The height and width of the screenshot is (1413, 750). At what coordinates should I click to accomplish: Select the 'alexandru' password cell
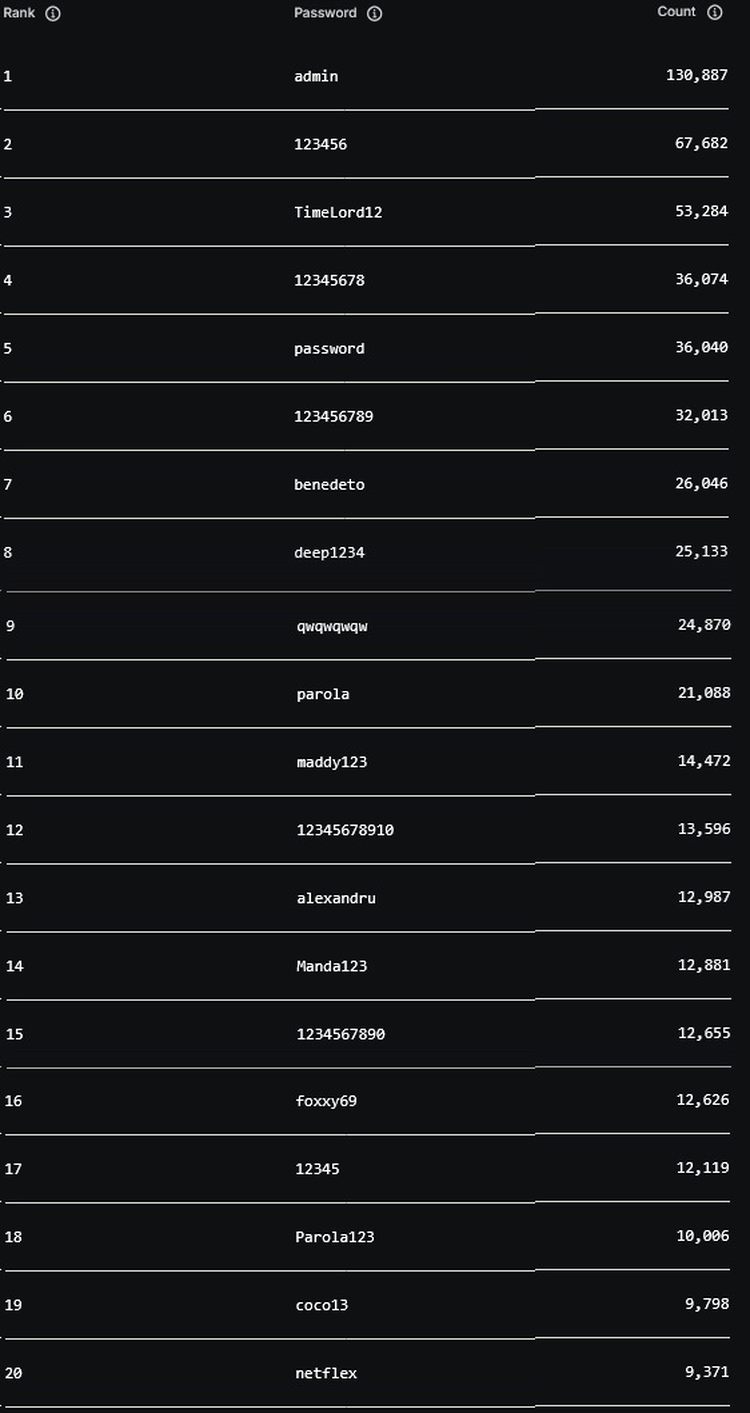(x=336, y=898)
